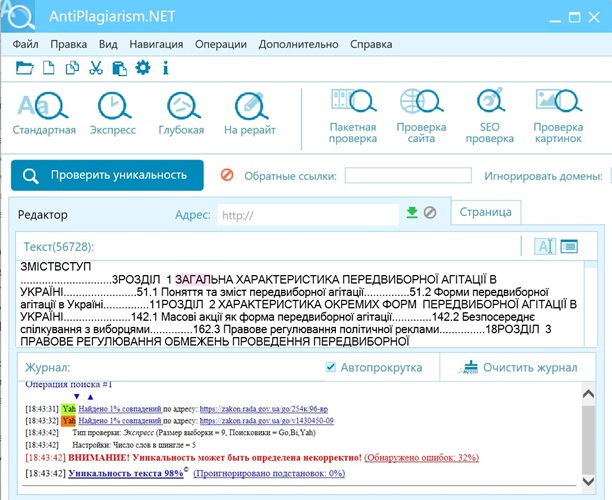Start the Экспресс check

click(x=113, y=114)
